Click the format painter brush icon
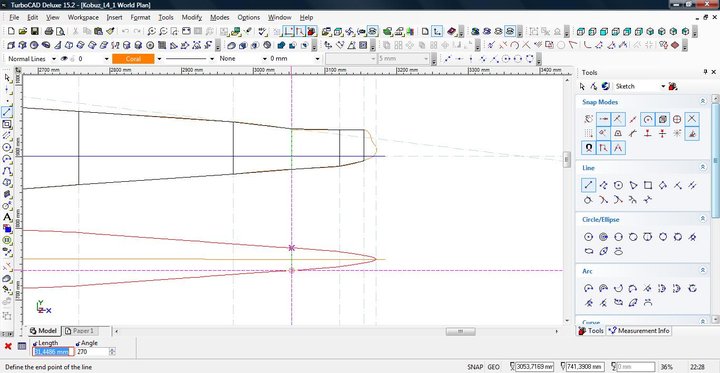Image resolution: width=720 pixels, height=373 pixels. point(110,32)
